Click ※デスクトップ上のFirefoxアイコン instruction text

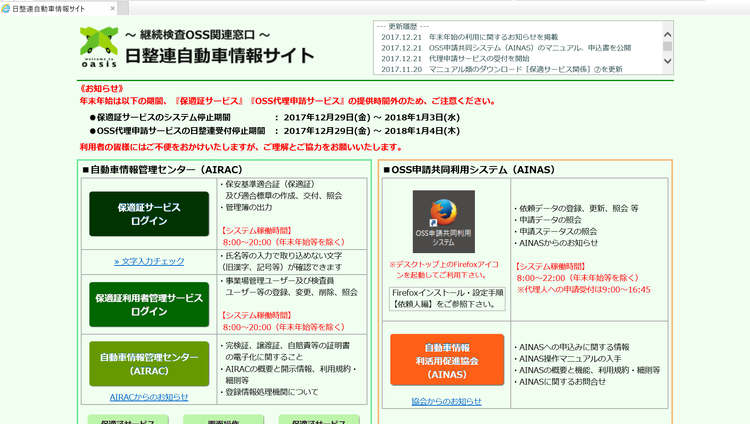coord(444,269)
